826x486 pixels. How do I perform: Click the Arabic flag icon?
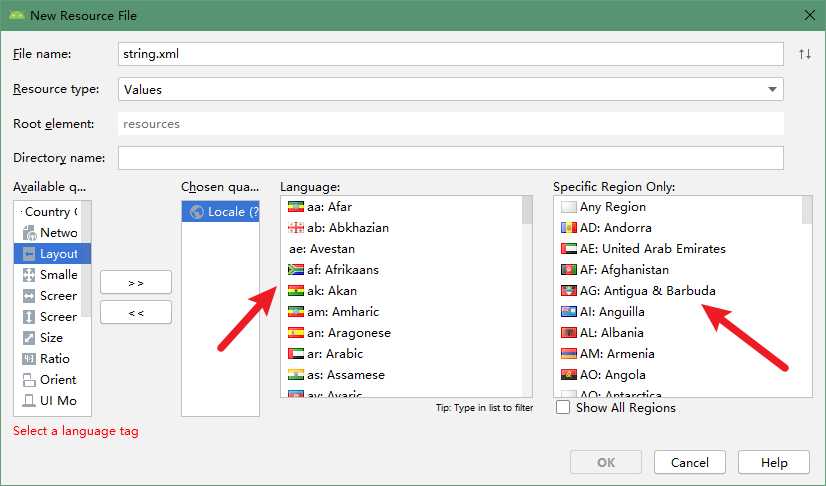coord(296,354)
